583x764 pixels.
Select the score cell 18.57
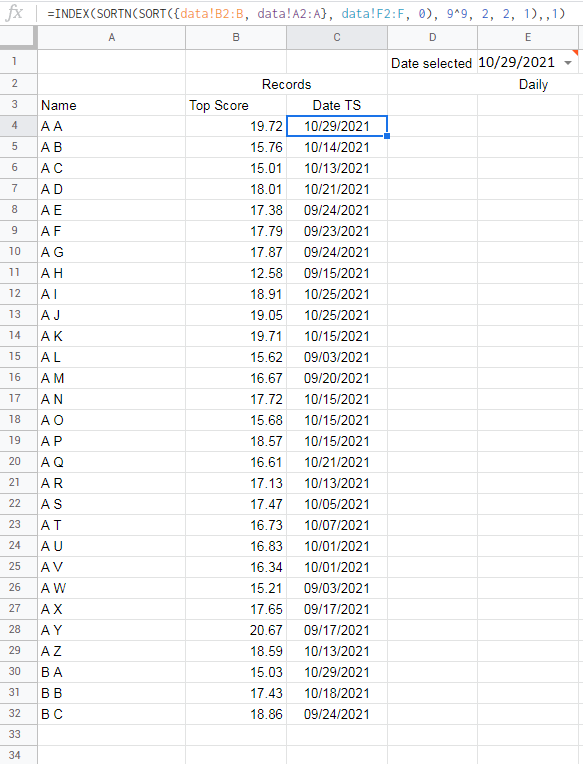(236, 440)
